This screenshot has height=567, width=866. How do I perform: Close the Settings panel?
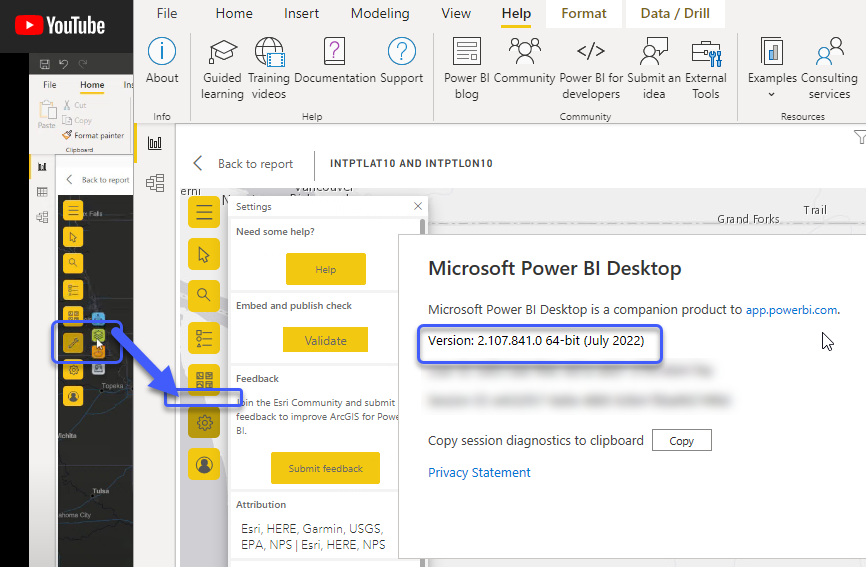tap(418, 206)
